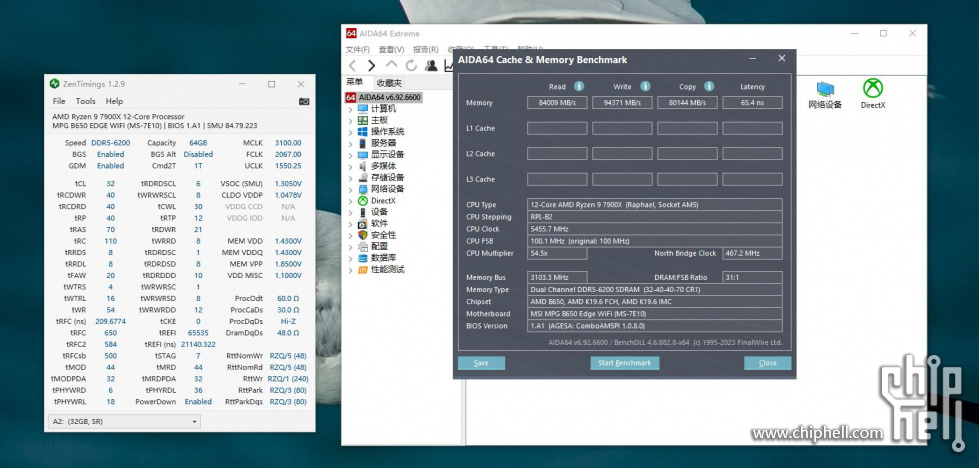This screenshot has height=468, width=979.
Task: Expand the 存储设备 tree node
Action: [350, 178]
